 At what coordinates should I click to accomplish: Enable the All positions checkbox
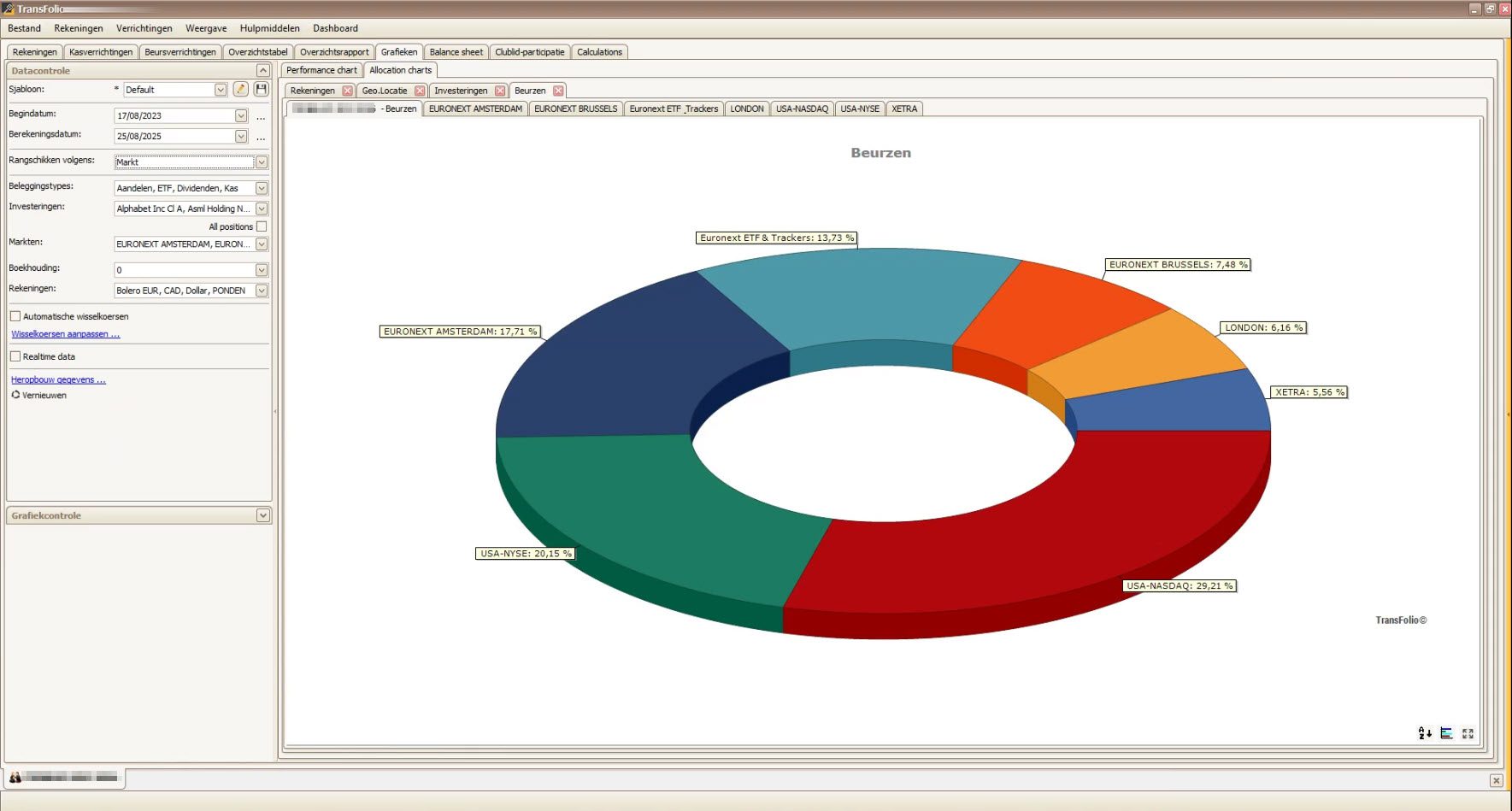coord(262,226)
